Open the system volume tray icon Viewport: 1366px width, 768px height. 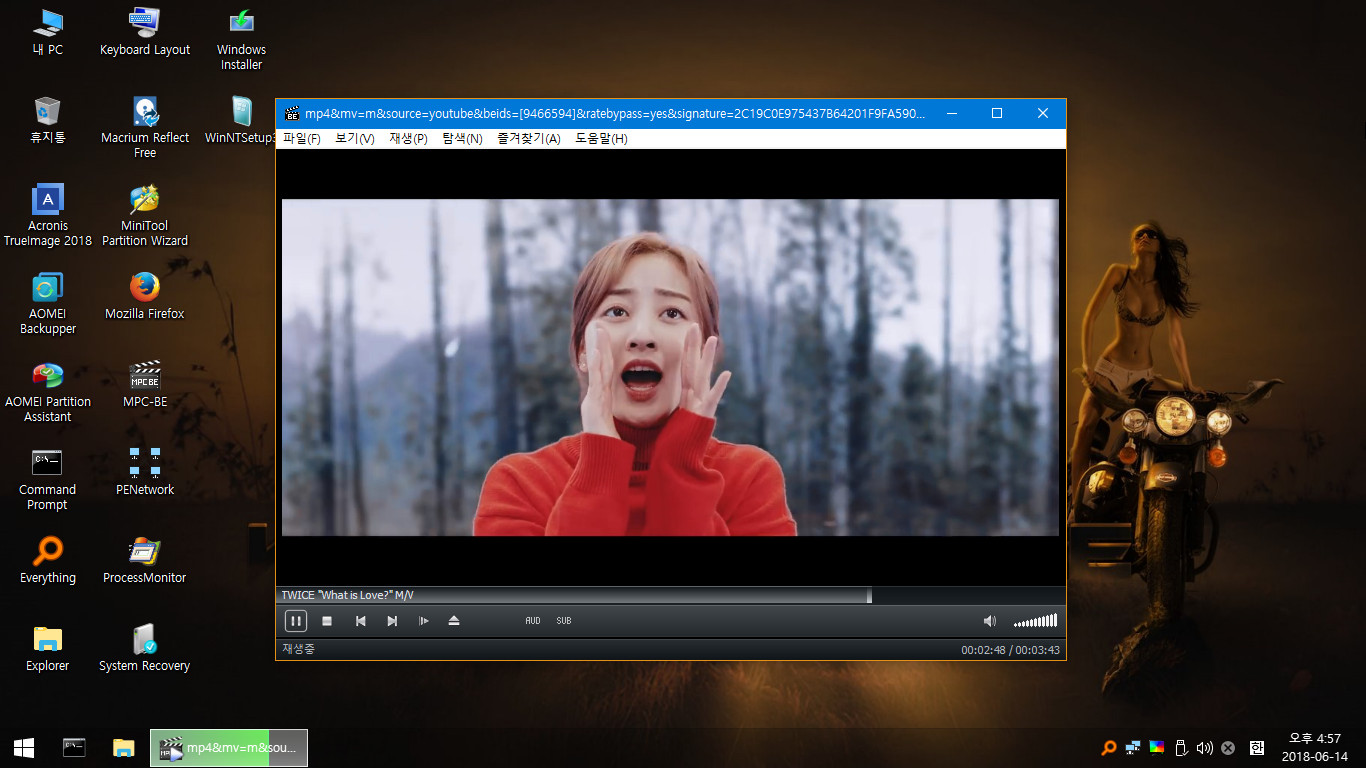(1204, 747)
